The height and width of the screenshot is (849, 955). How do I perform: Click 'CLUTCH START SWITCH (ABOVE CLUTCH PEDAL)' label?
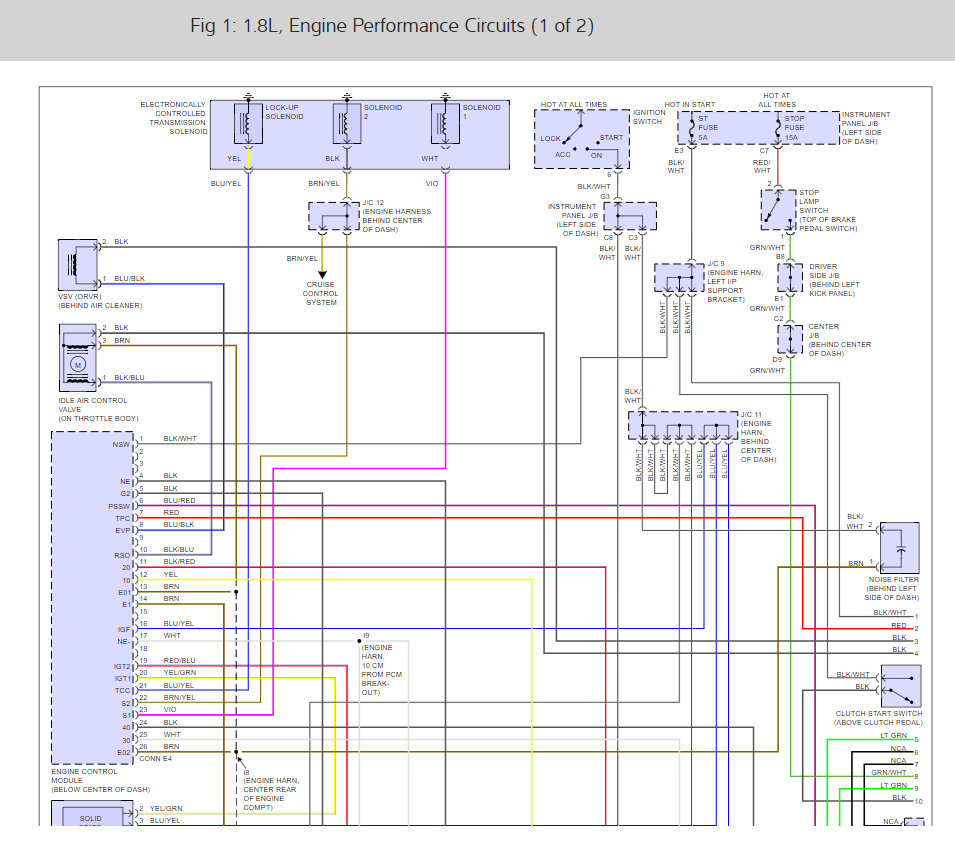[x=879, y=718]
